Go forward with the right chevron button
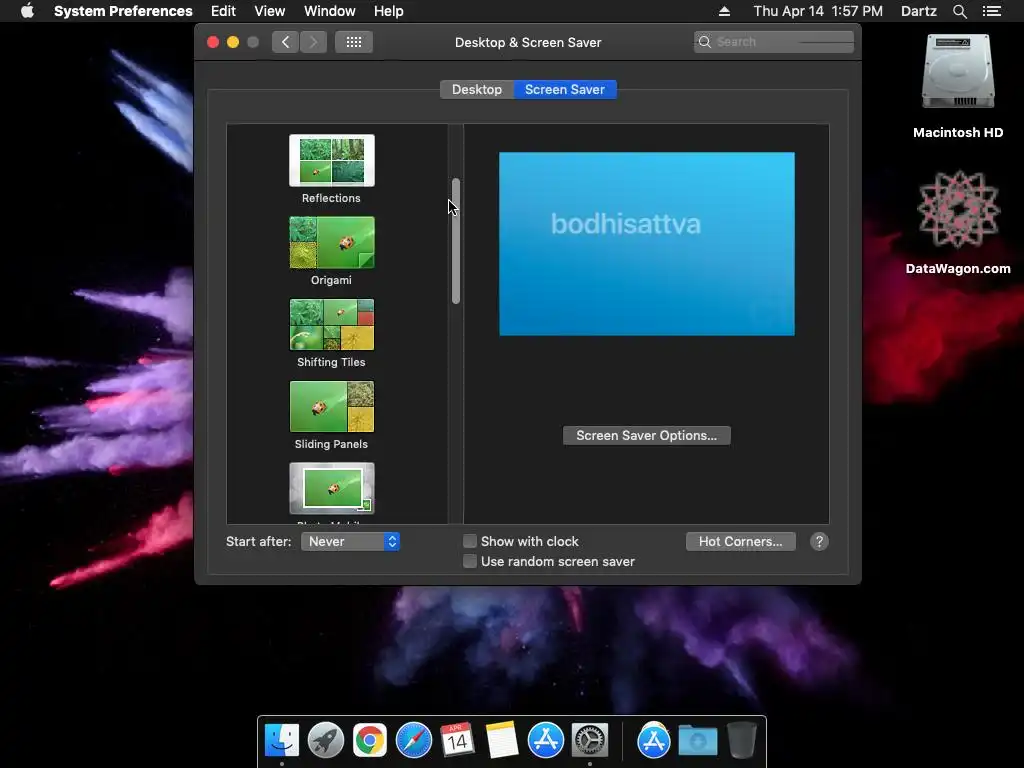1024x768 pixels. [x=313, y=42]
